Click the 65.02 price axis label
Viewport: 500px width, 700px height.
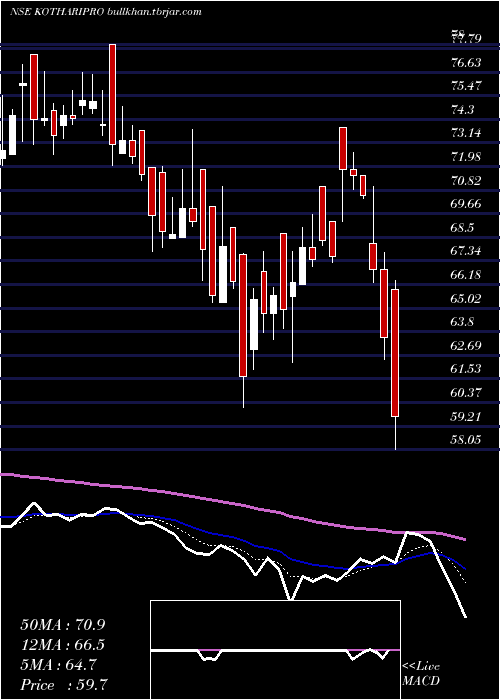pyautogui.click(x=466, y=299)
